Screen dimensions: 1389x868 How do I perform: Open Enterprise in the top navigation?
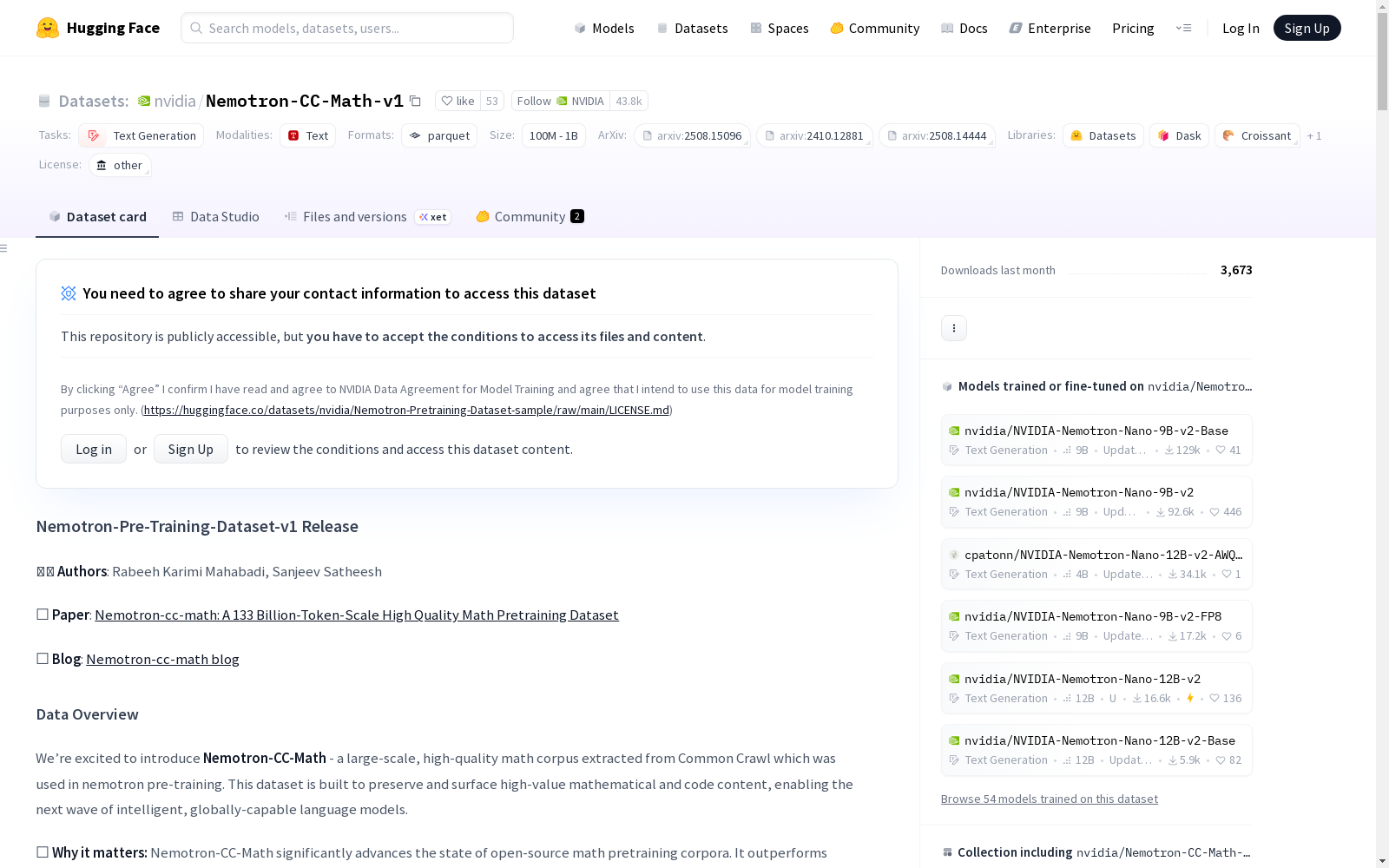(1050, 28)
